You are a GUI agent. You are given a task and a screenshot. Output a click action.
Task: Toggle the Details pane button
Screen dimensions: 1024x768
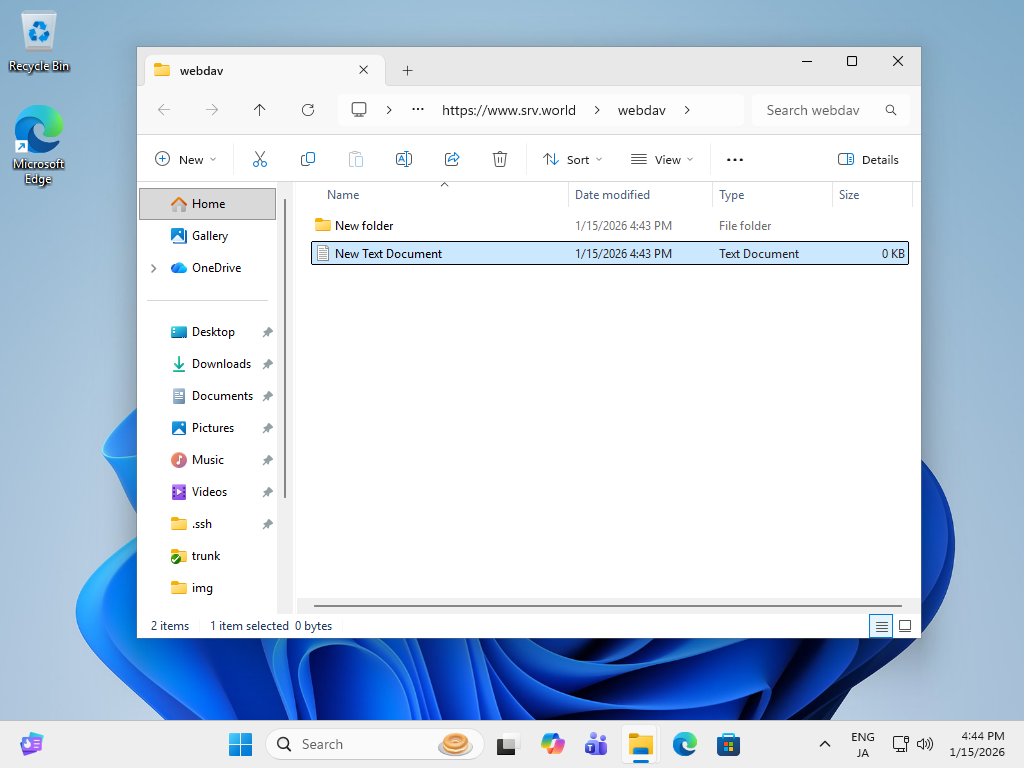pos(868,159)
